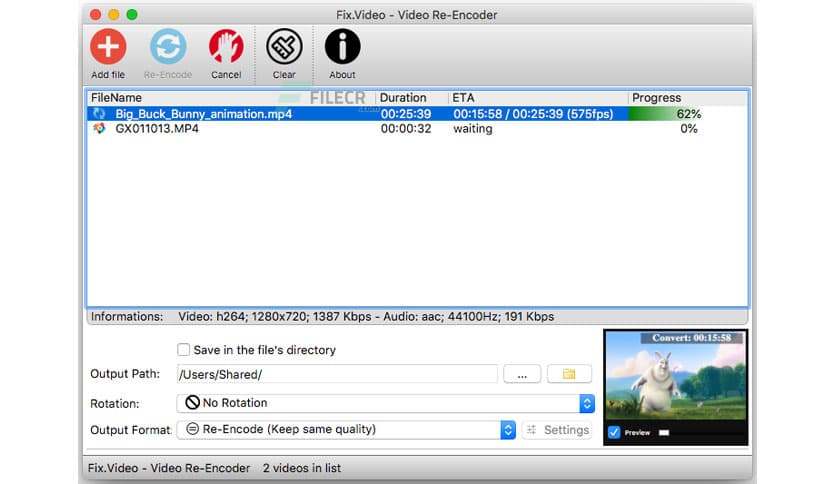This screenshot has height=484, width=836.
Task: Click duration 00:25:39 of Big Buck Bunny
Action: tap(406, 114)
